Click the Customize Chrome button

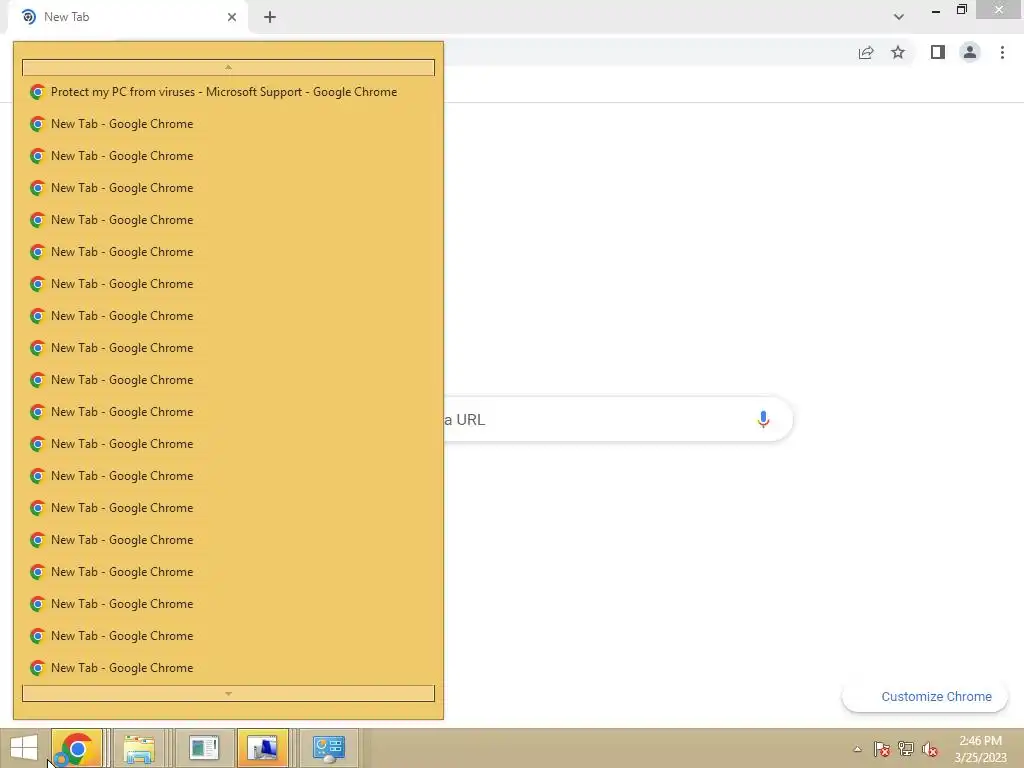click(x=925, y=697)
